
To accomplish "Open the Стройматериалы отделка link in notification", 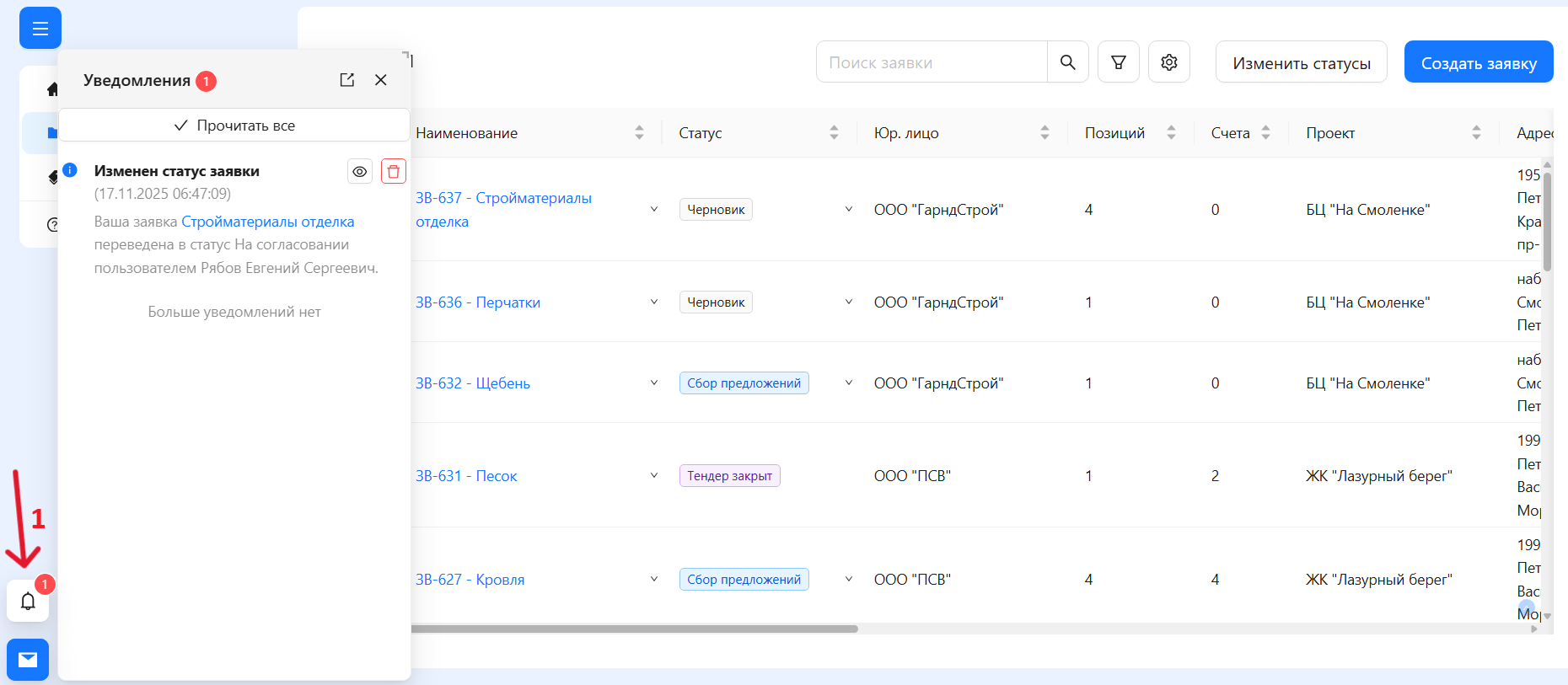I will (267, 222).
